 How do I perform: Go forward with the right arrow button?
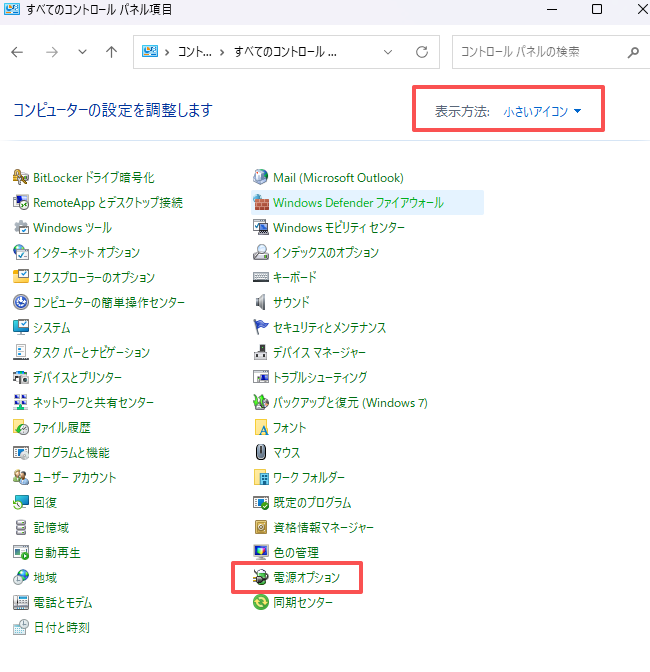[52, 52]
